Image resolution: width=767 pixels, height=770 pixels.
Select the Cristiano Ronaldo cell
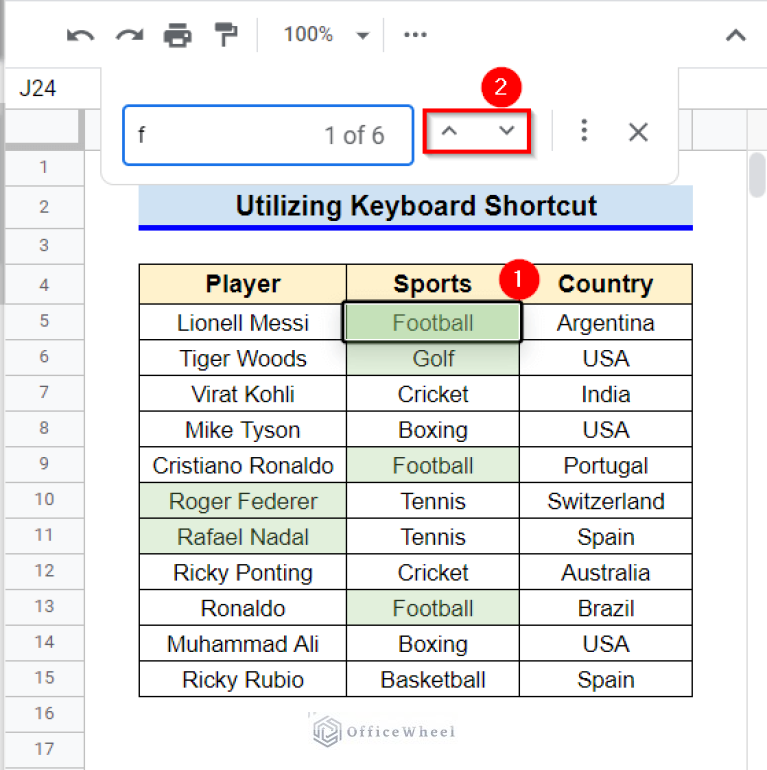click(x=243, y=465)
